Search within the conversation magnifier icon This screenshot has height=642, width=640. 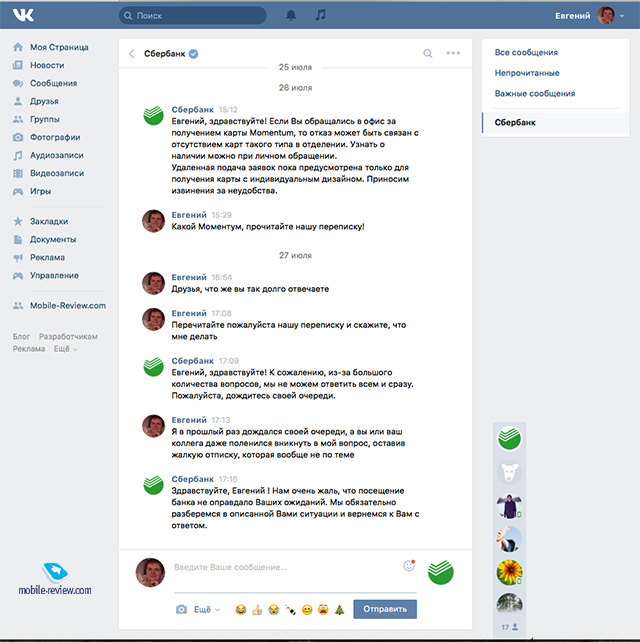point(427,53)
